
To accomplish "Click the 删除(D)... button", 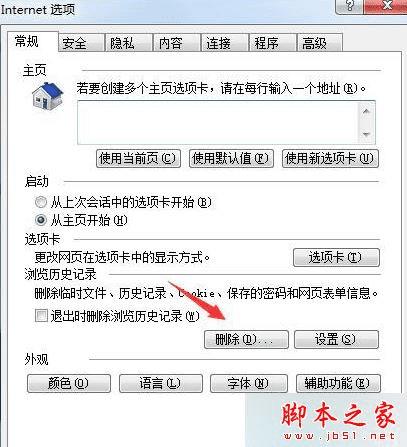I will tap(246, 340).
